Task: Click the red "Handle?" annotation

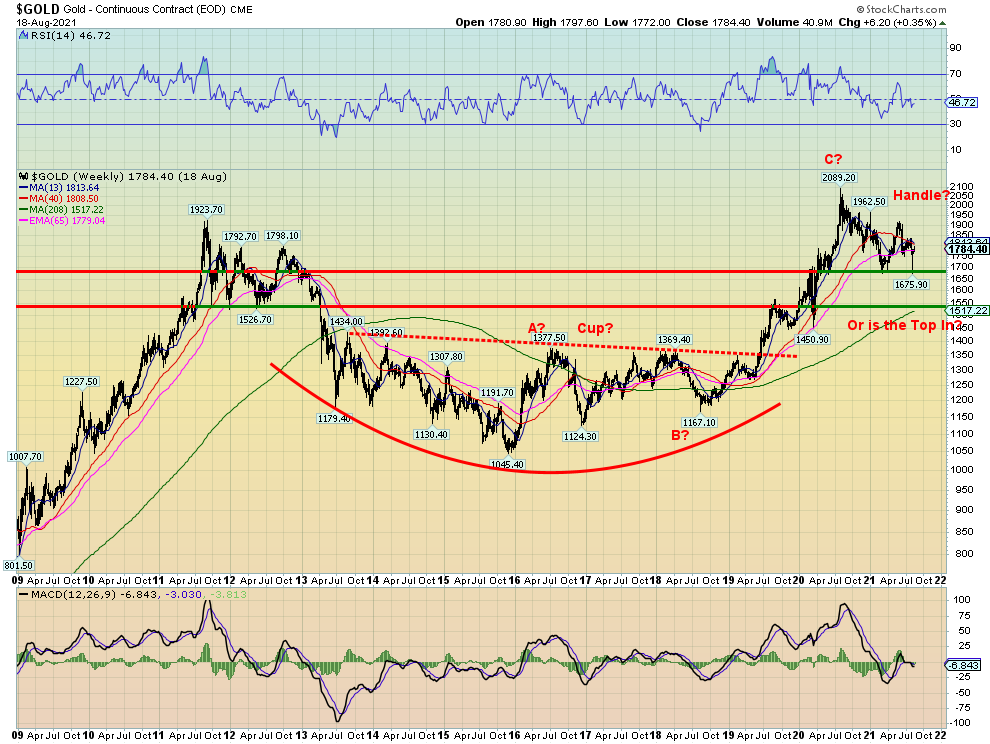Action: (921, 195)
